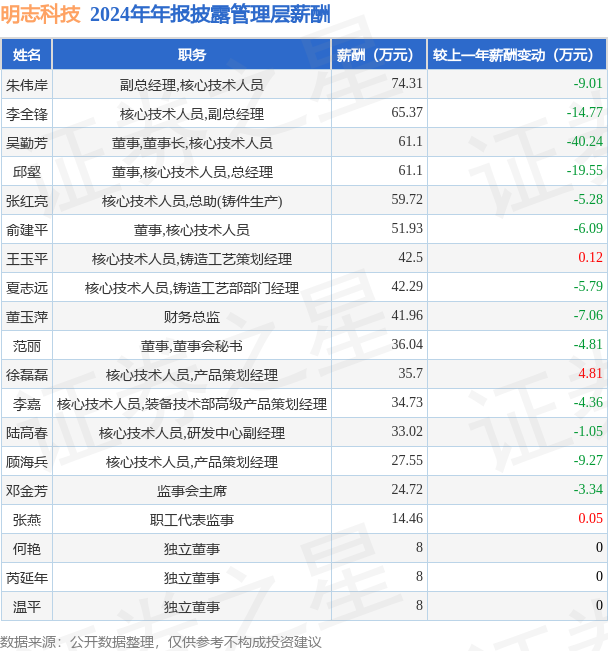Click the salary value 36.04
Viewport: 608px width, 651px height.
(407, 344)
